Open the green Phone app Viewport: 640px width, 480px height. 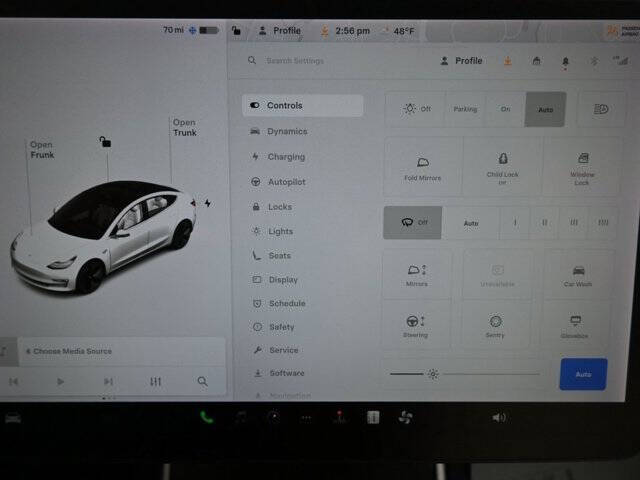coord(207,417)
